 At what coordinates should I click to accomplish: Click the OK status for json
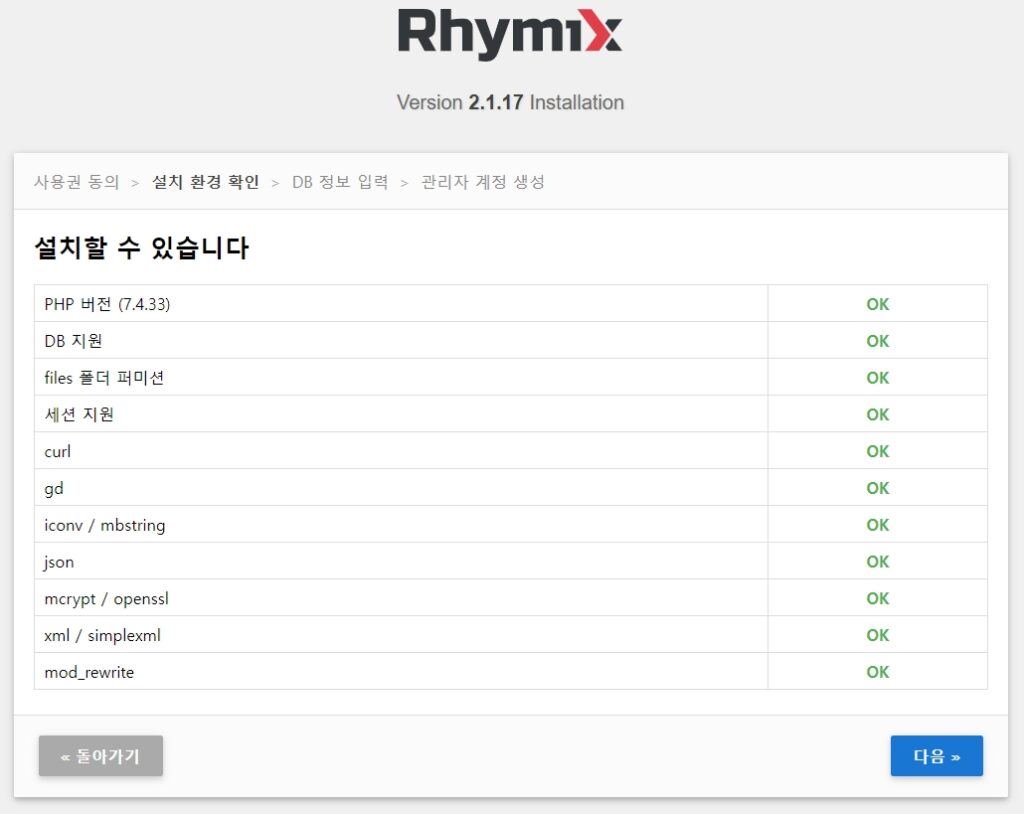tap(878, 562)
